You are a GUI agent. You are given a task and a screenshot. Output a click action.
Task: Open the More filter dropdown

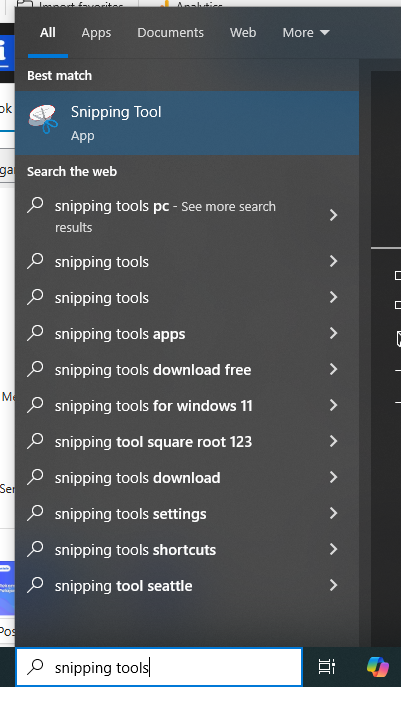(x=306, y=33)
